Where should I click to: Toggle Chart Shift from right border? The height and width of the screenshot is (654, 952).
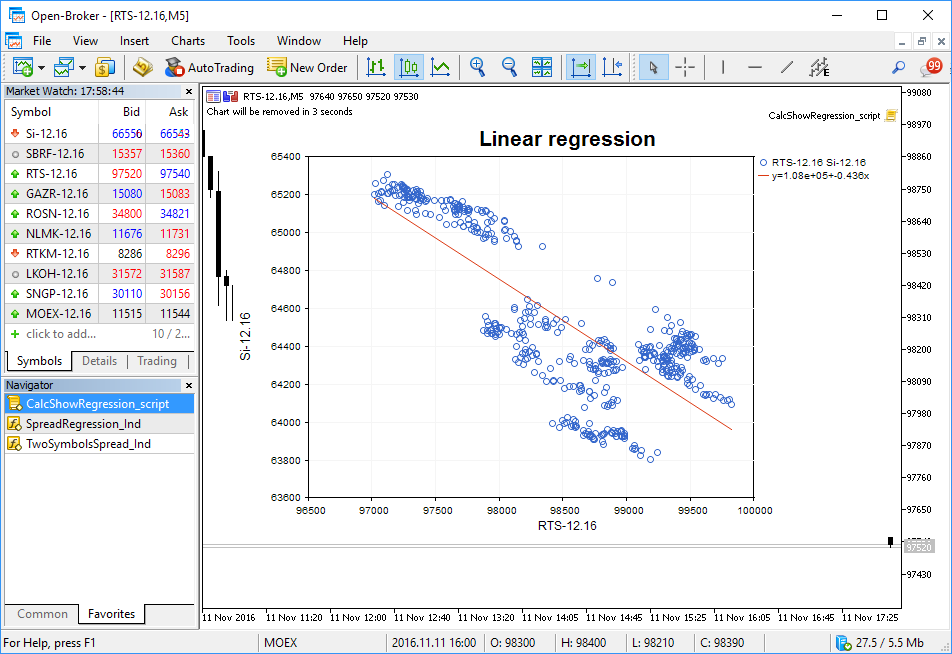[612, 67]
